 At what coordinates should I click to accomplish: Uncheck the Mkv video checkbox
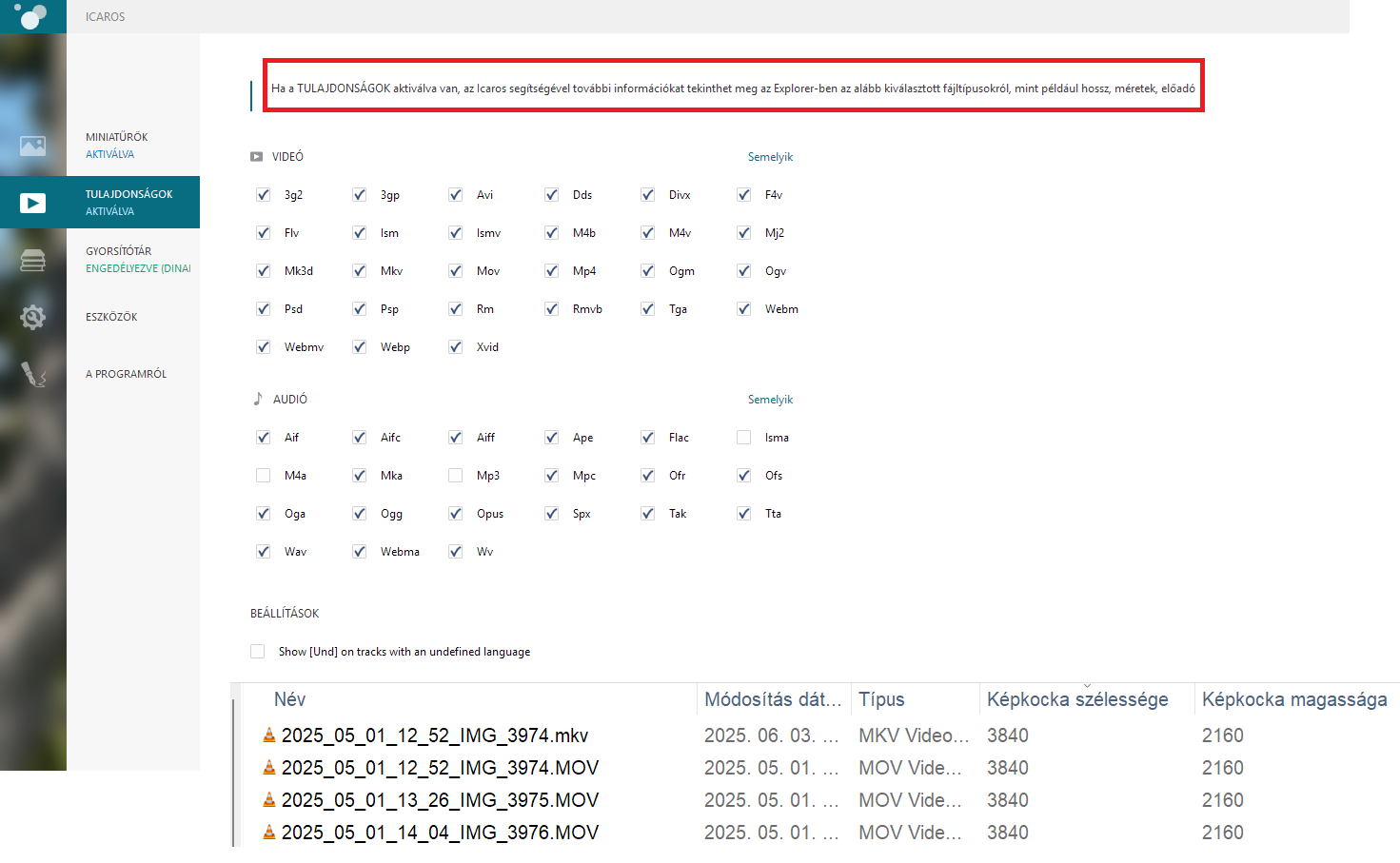tap(360, 271)
